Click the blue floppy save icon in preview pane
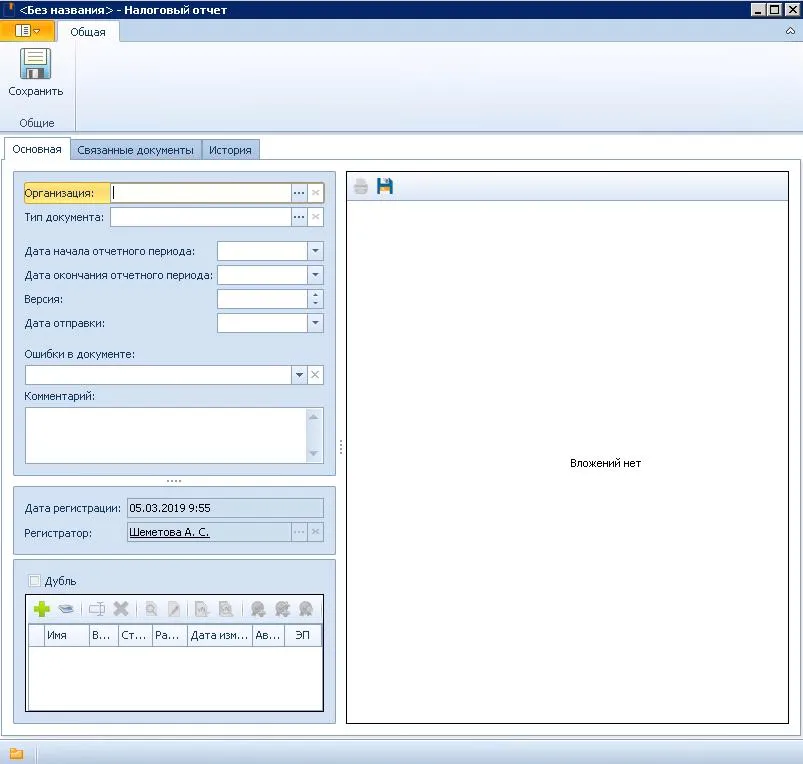This screenshot has height=764, width=803. click(x=385, y=186)
